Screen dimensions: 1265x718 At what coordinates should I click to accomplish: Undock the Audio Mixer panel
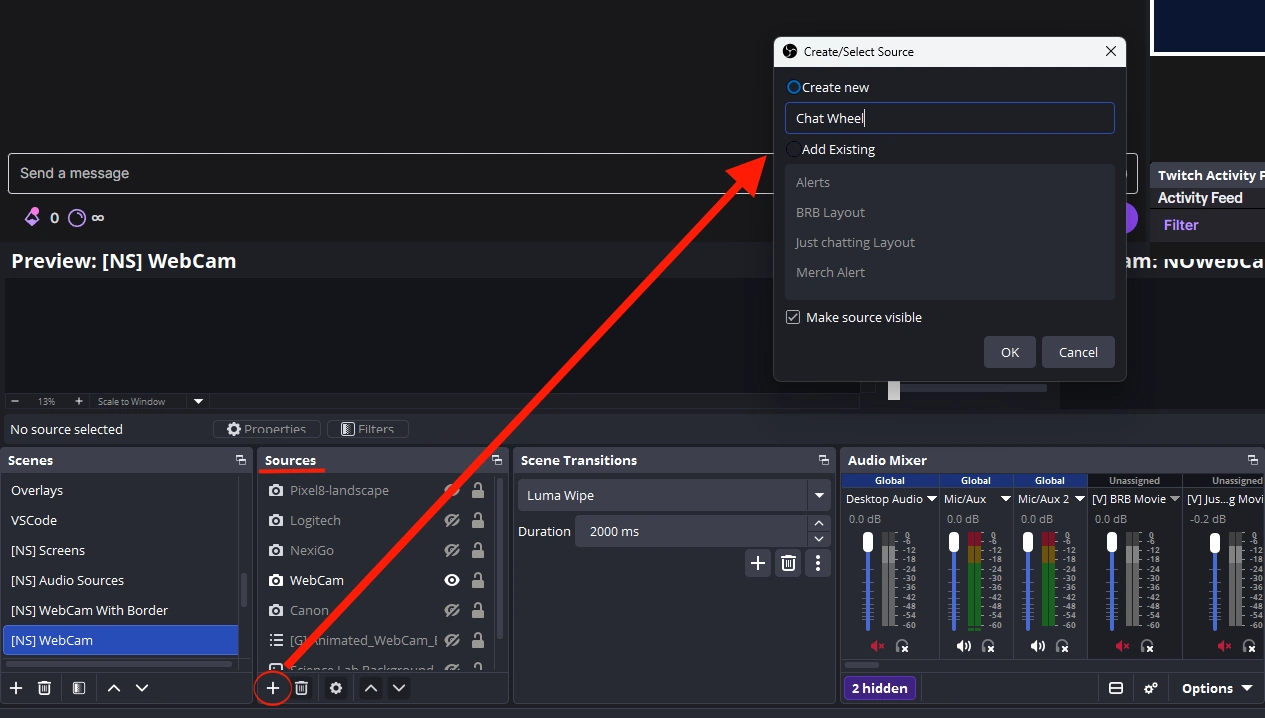[1253, 460]
